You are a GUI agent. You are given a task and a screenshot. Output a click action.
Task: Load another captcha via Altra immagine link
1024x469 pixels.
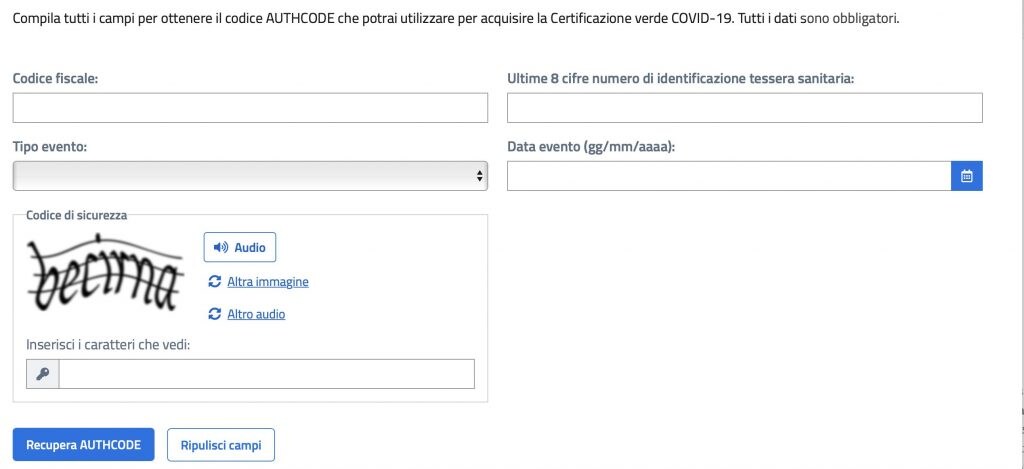tap(268, 282)
